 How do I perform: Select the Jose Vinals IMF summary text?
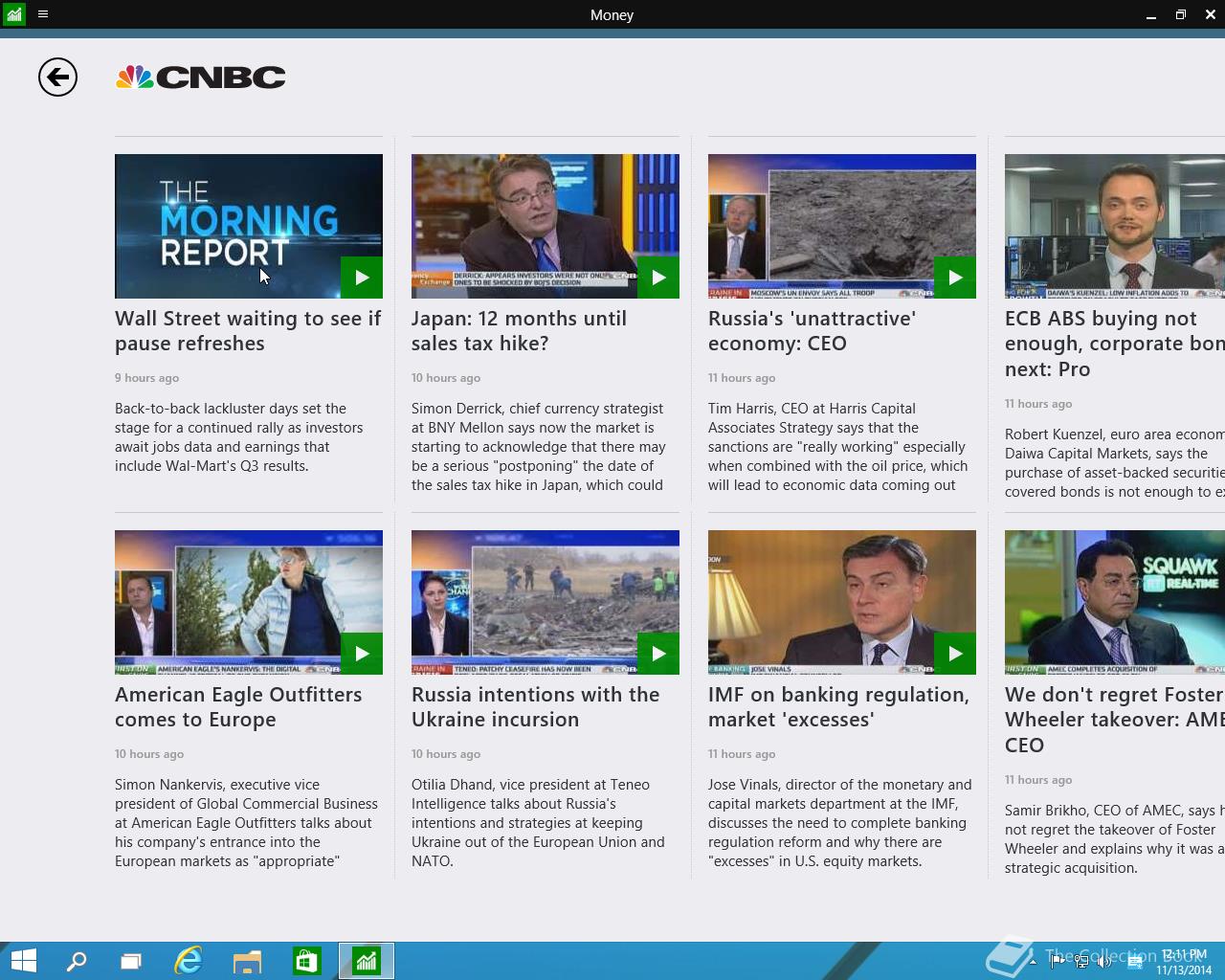tap(840, 823)
